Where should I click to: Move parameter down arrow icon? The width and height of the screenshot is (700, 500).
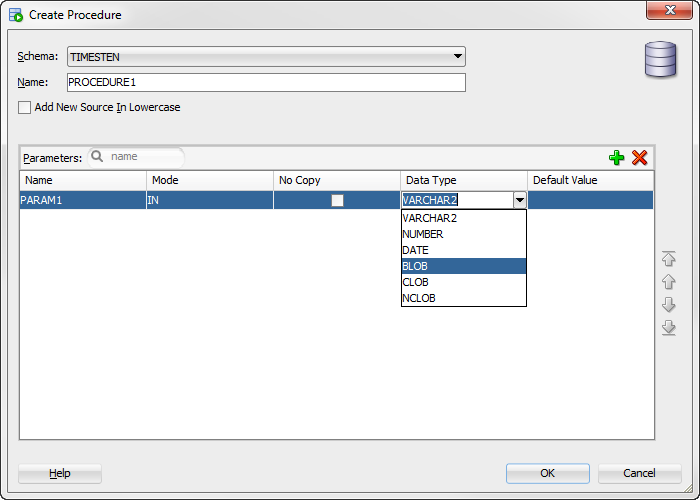click(x=668, y=304)
